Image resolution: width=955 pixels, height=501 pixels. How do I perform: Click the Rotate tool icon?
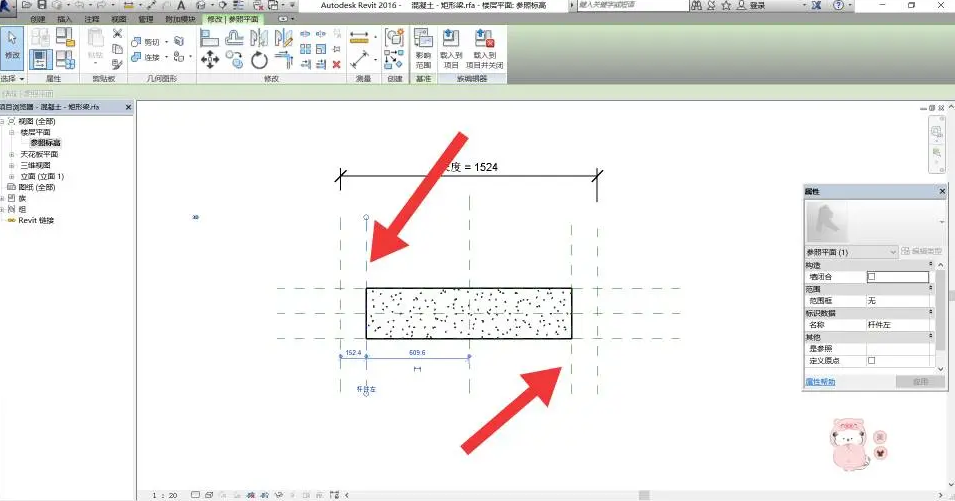point(260,60)
